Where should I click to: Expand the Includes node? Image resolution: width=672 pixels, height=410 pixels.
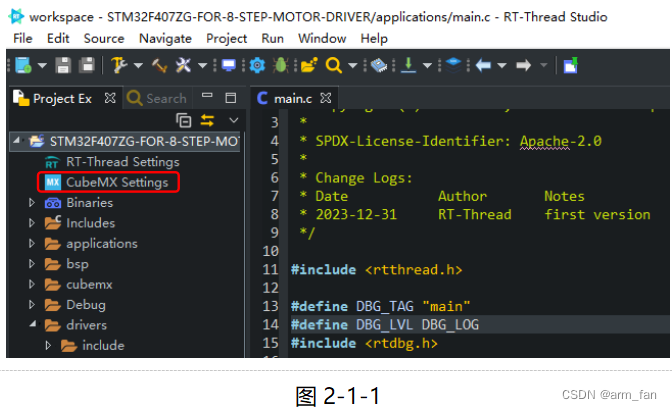click(x=32, y=223)
